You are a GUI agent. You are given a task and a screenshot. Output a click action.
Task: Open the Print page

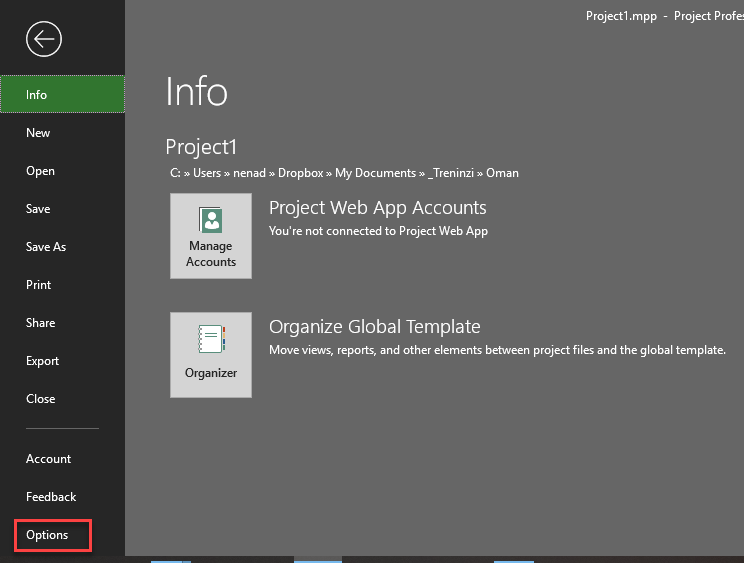[38, 285]
